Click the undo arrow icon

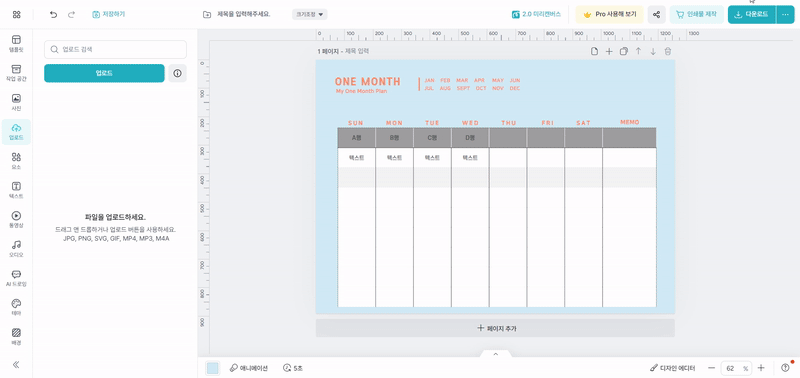click(x=54, y=15)
